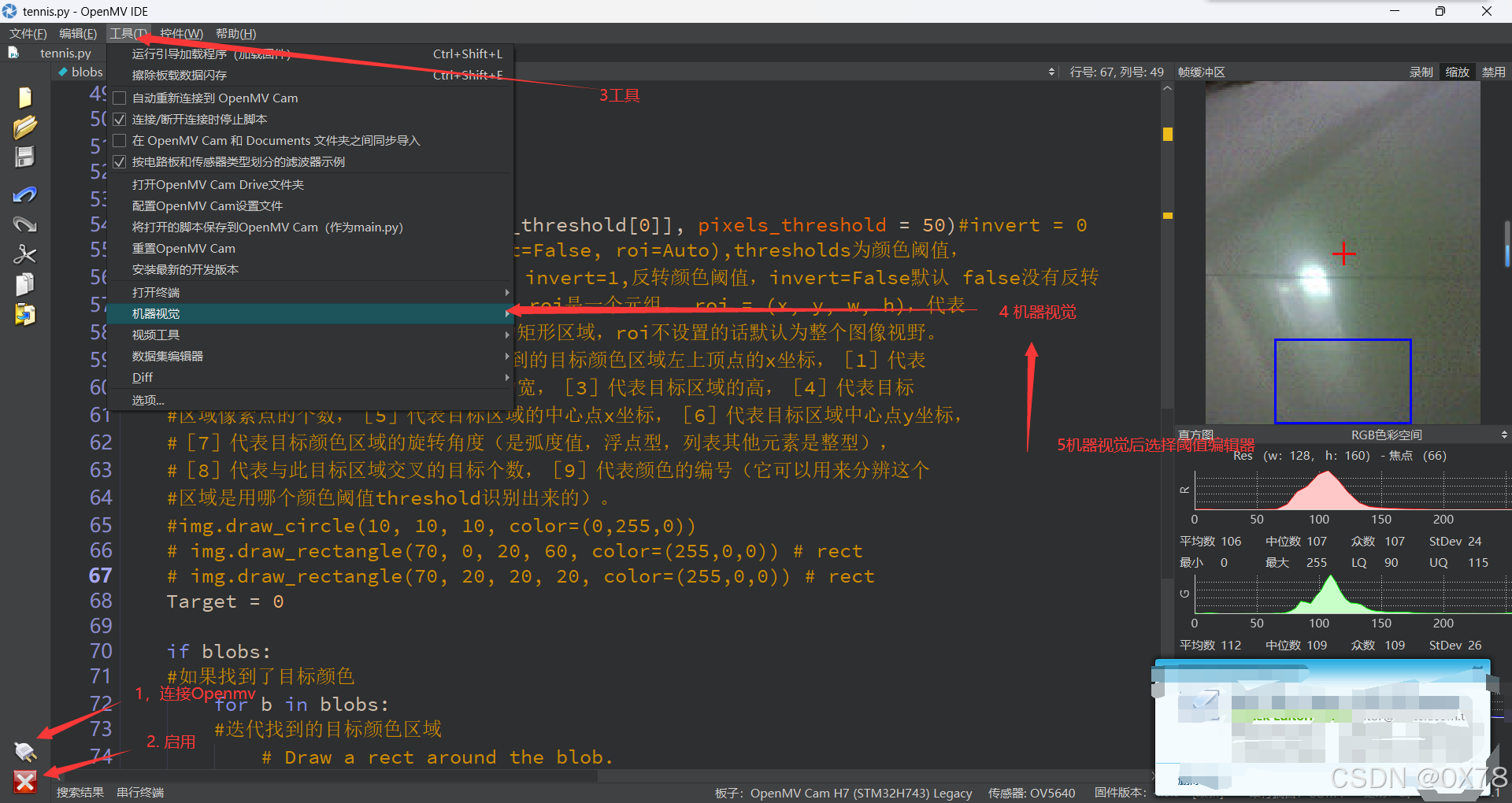Redo the last edit
The width and height of the screenshot is (1512, 803).
24,224
